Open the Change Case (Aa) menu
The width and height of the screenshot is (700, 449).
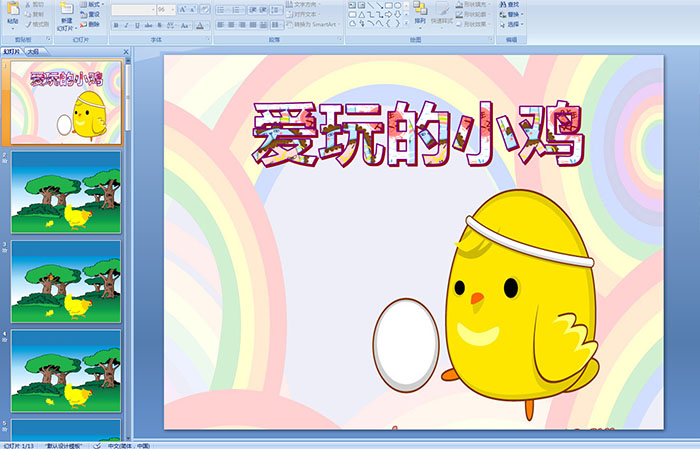click(185, 25)
